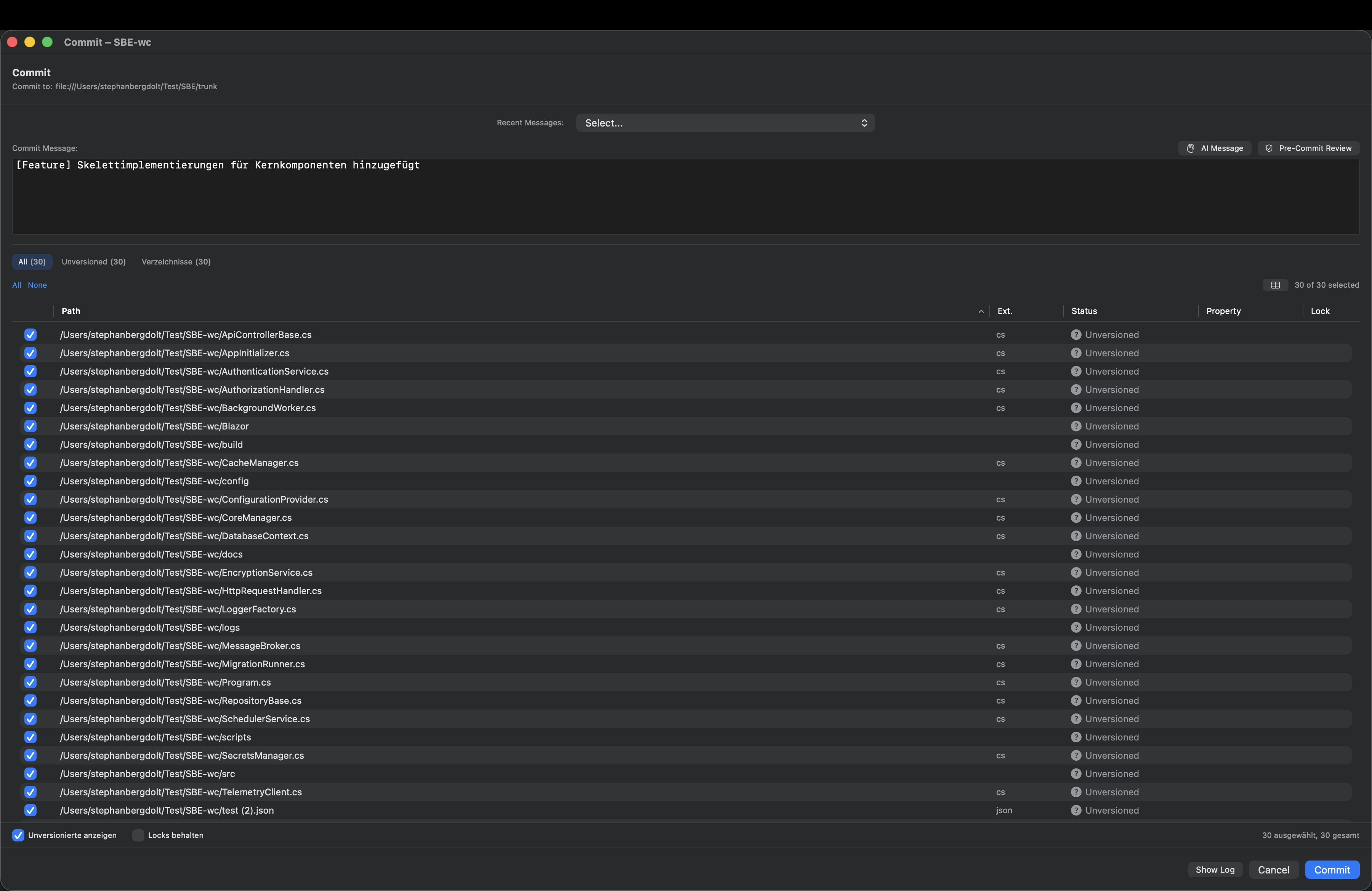1372x891 pixels.
Task: Click the status icon for CoreManager.cs
Action: 1077,518
